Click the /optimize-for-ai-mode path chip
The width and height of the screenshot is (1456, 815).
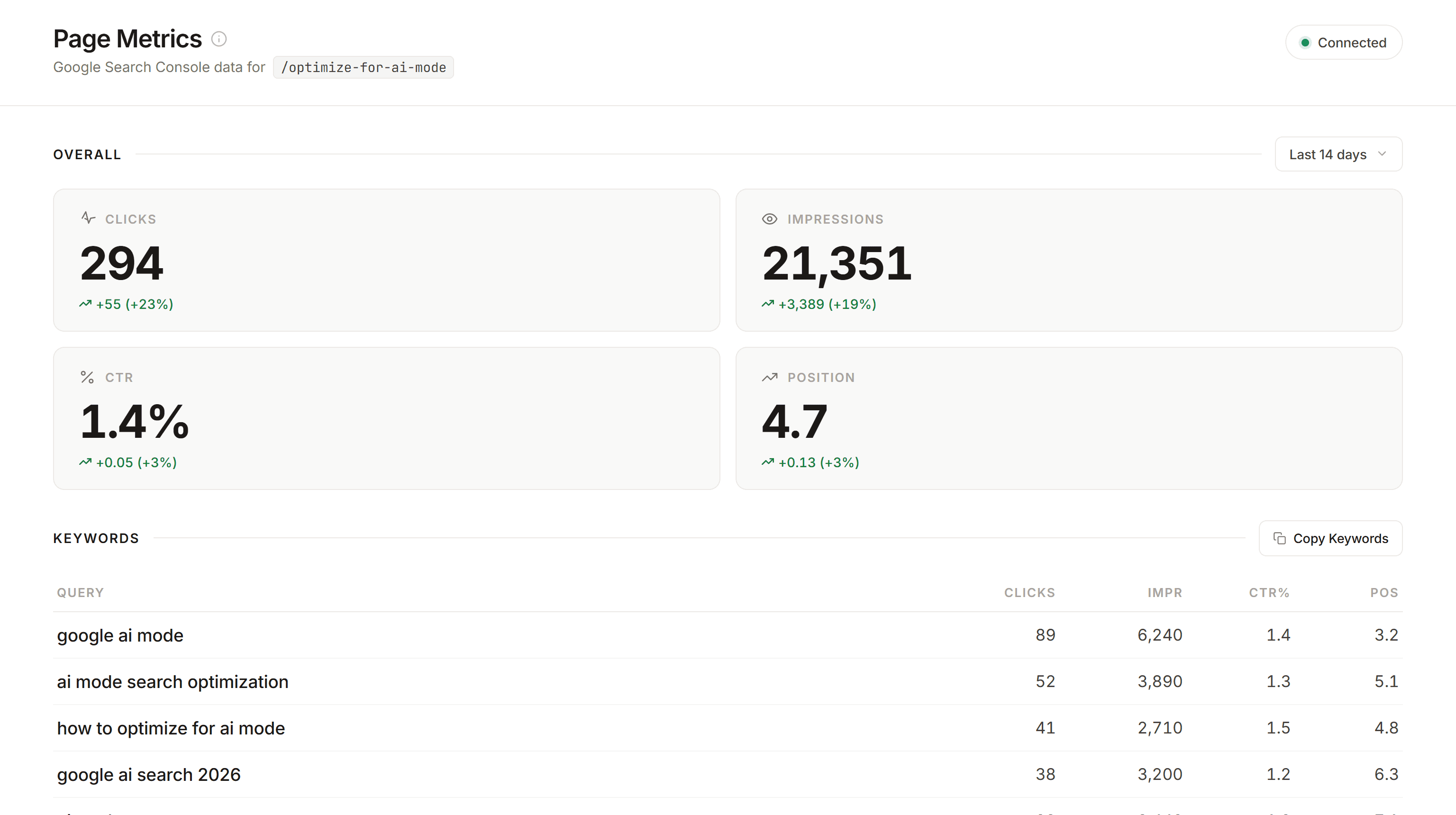click(x=364, y=67)
